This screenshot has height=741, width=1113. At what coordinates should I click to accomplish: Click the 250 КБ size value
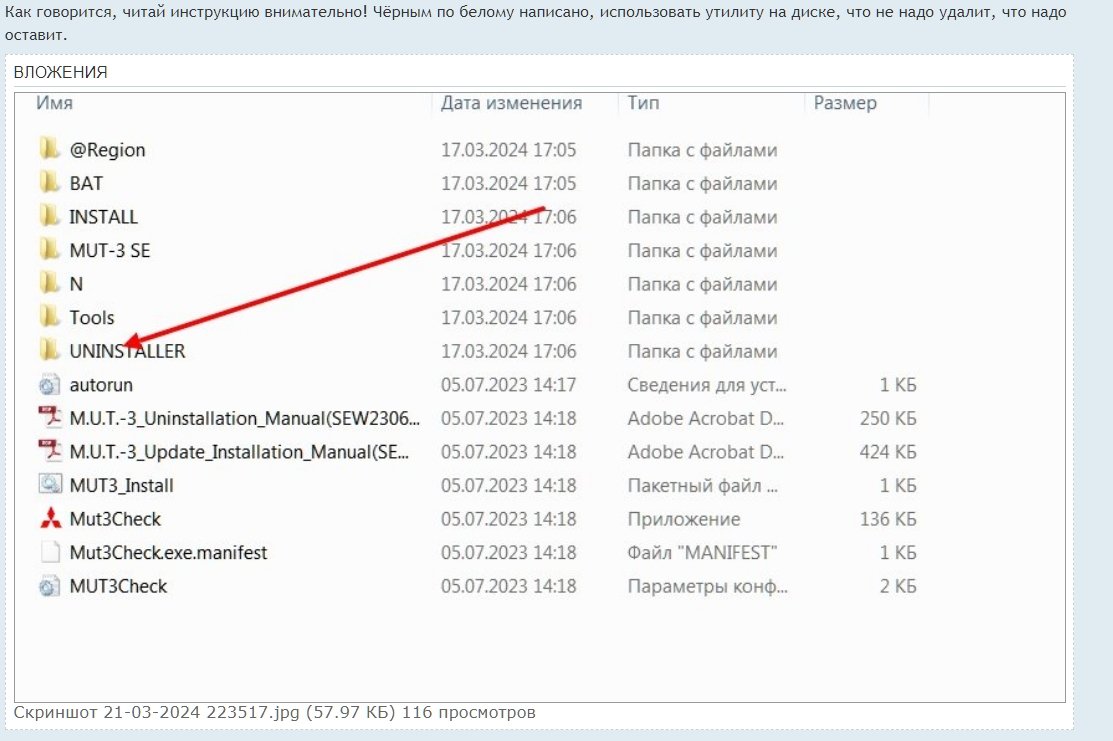tap(887, 418)
